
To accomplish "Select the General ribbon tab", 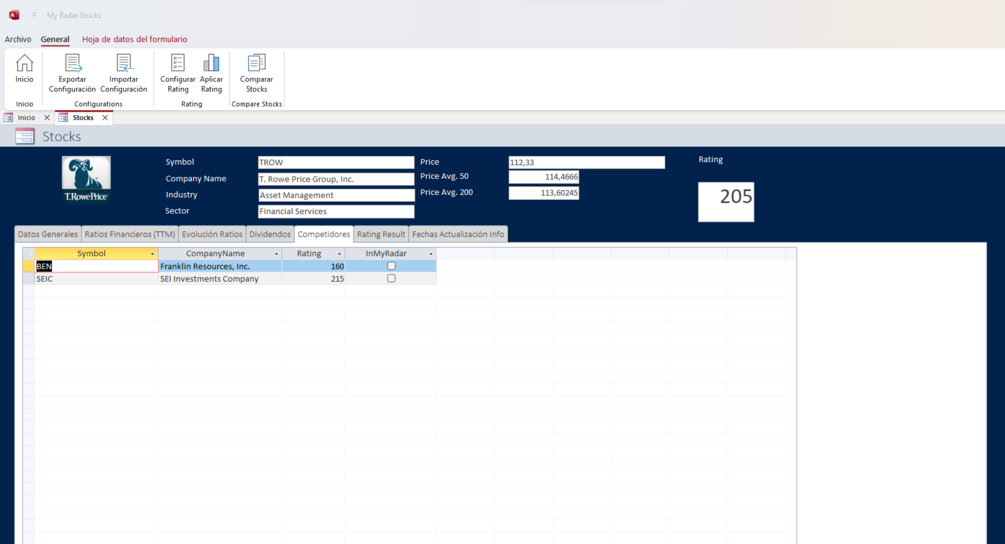I will click(x=55, y=39).
